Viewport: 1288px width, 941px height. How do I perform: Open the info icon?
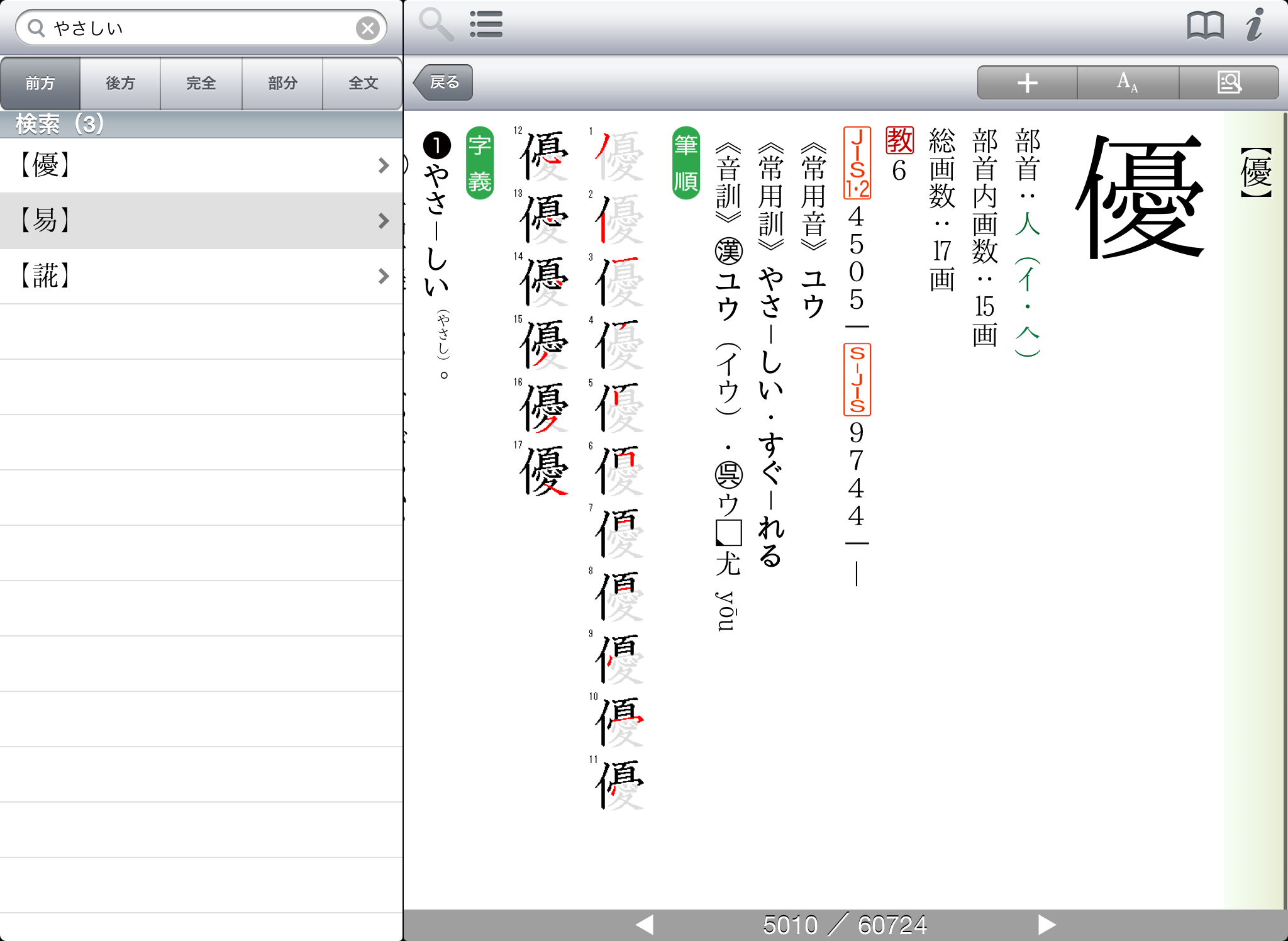point(1255,26)
